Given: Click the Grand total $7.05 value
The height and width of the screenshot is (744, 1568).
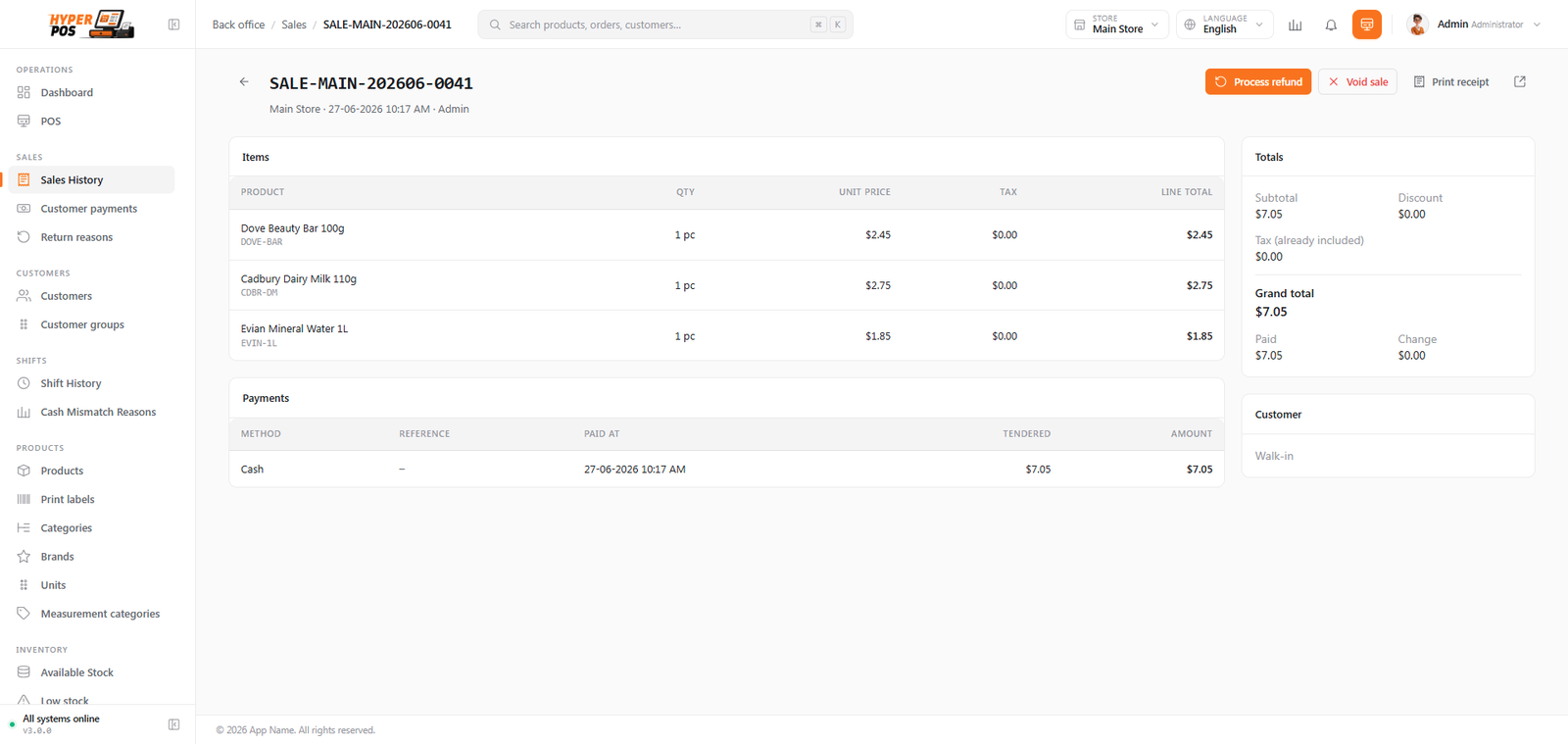Looking at the screenshot, I should tap(1271, 312).
